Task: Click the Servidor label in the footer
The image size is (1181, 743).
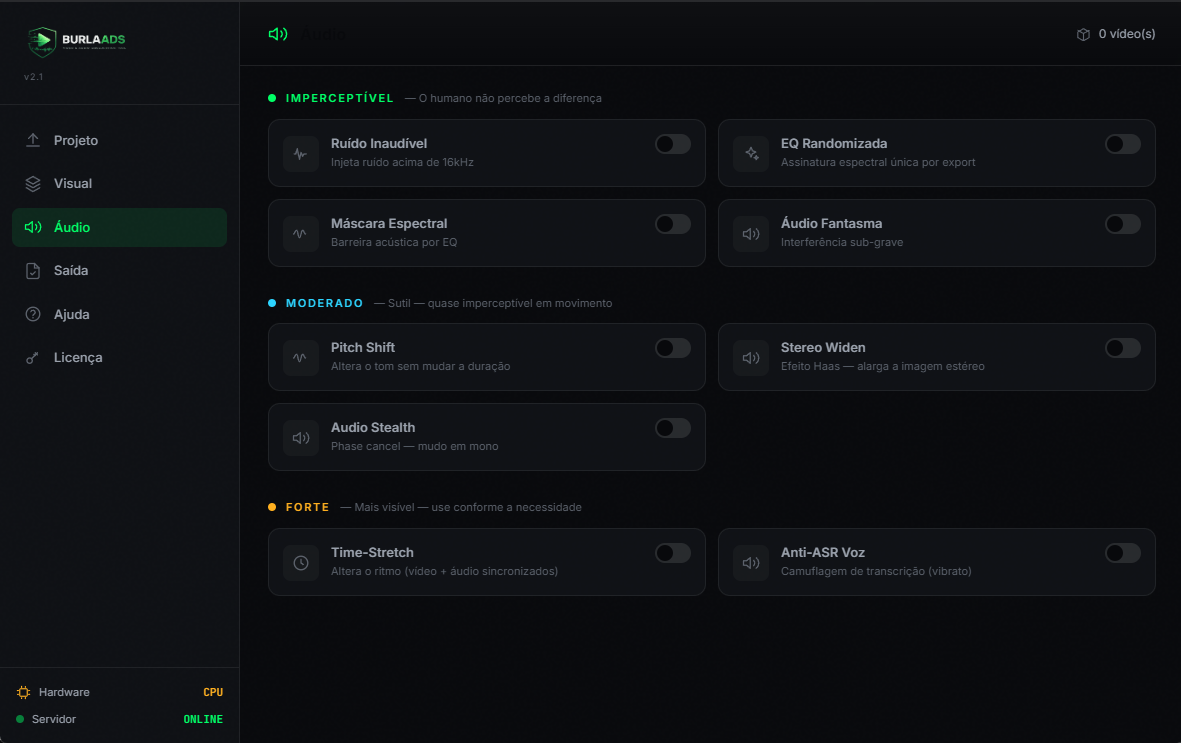Action: click(53, 720)
